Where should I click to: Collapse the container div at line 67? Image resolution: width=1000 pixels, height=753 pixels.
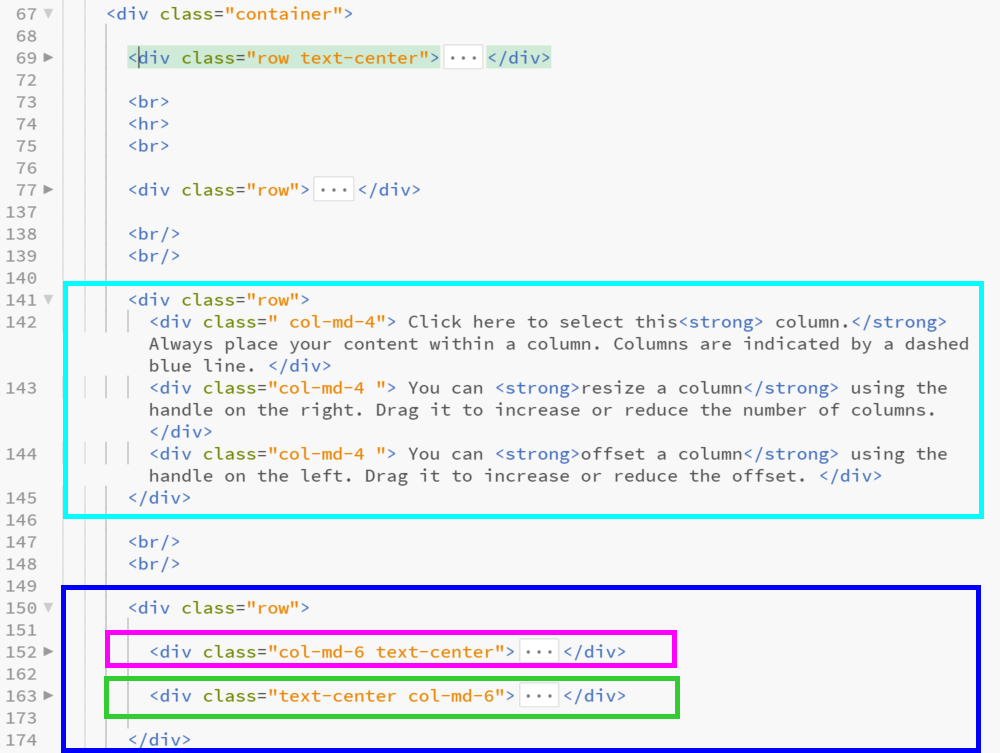click(x=49, y=15)
